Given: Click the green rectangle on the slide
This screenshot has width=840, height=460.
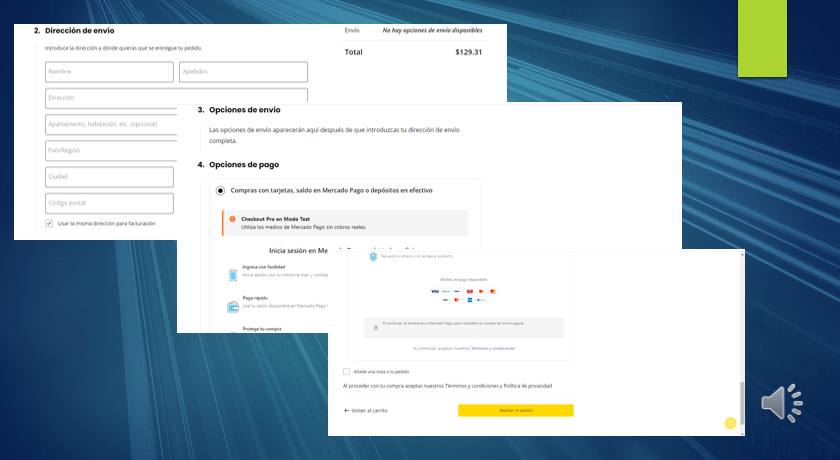Looking at the screenshot, I should (x=762, y=39).
